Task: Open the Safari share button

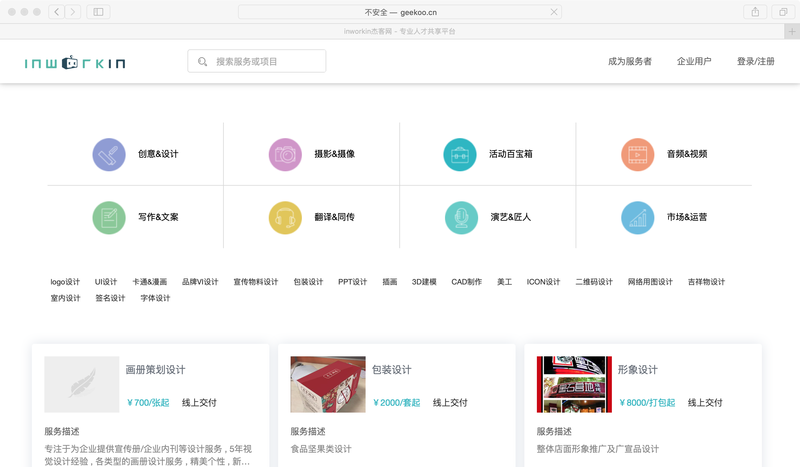Action: [x=755, y=12]
